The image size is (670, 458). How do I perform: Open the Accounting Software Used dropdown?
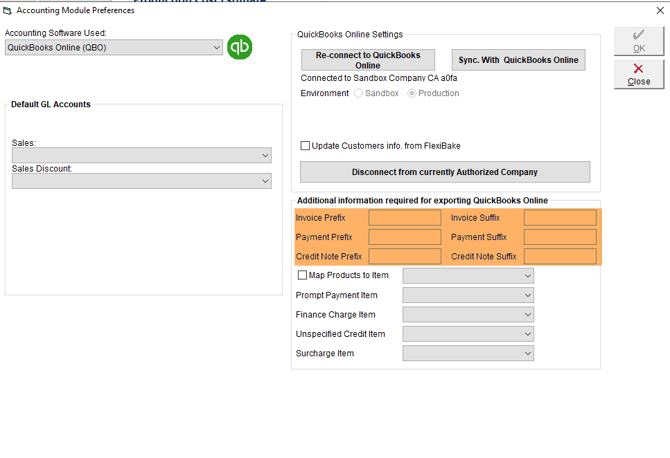(x=114, y=47)
